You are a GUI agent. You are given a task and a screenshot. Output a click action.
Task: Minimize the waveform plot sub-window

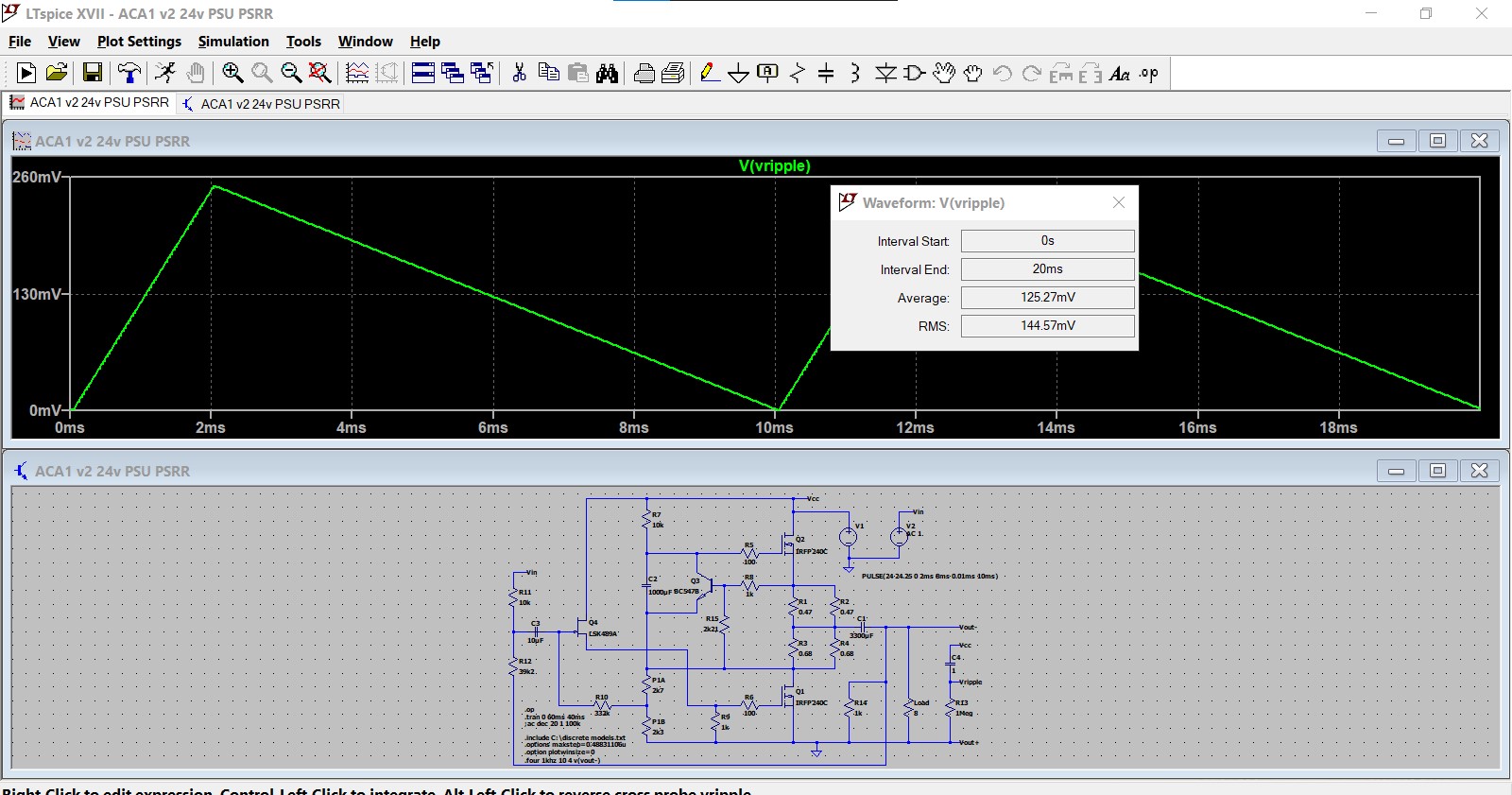click(x=1396, y=141)
